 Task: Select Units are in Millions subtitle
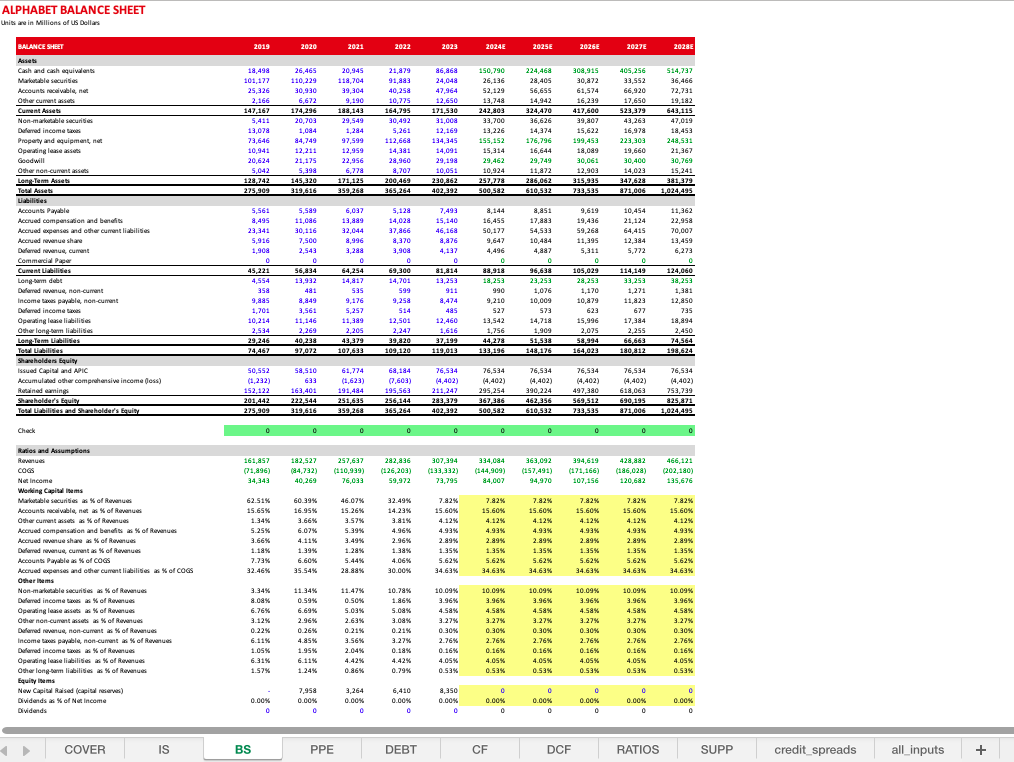tap(50, 23)
